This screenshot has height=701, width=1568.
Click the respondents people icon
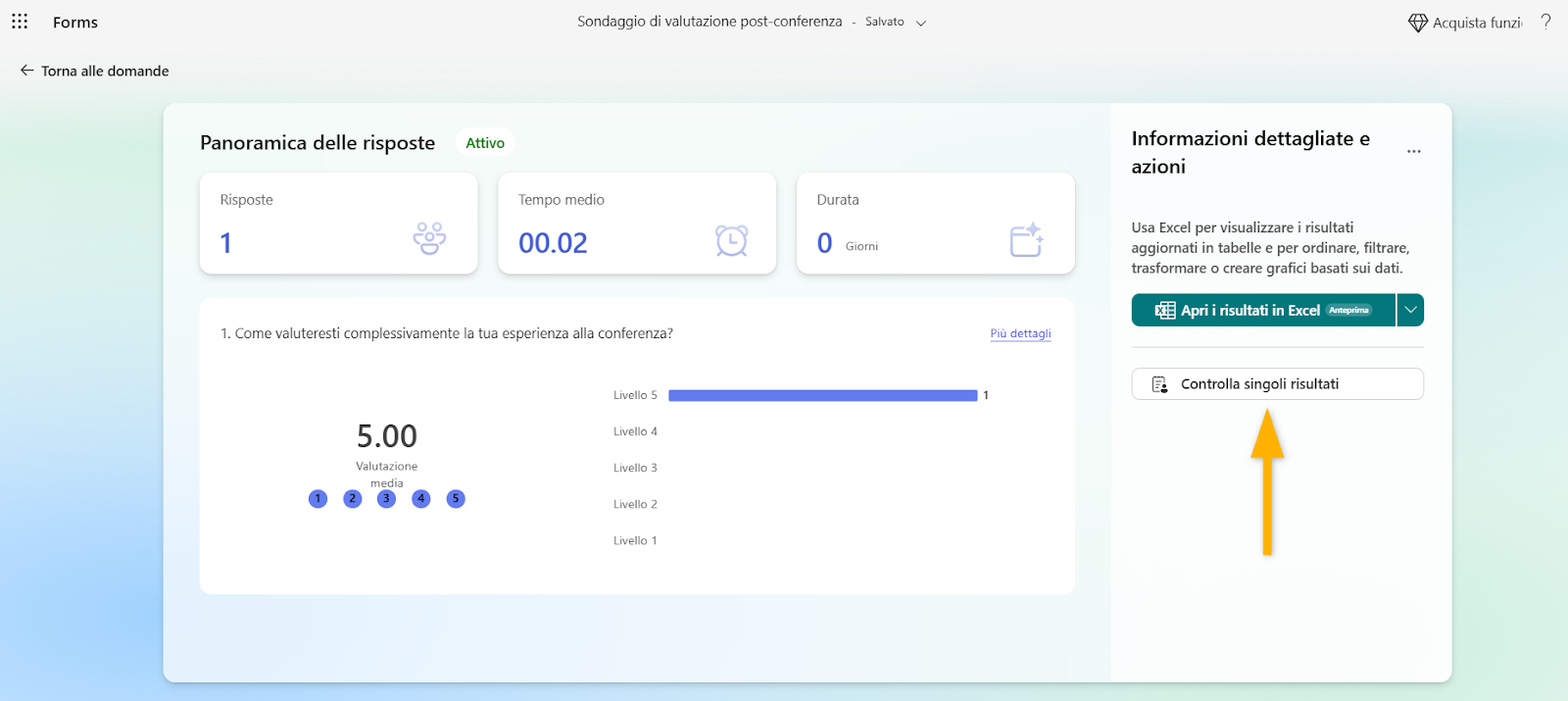pyautogui.click(x=429, y=238)
